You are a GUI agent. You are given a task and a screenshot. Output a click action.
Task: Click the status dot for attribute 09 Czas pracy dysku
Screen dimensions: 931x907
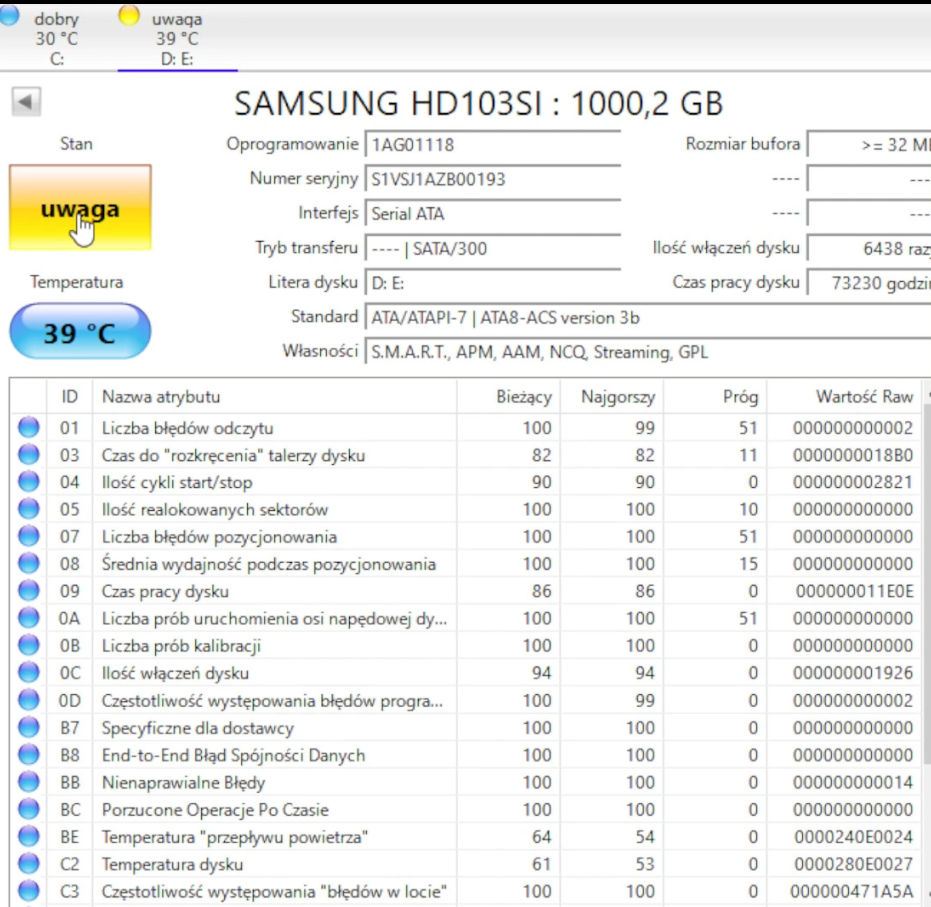(28, 591)
